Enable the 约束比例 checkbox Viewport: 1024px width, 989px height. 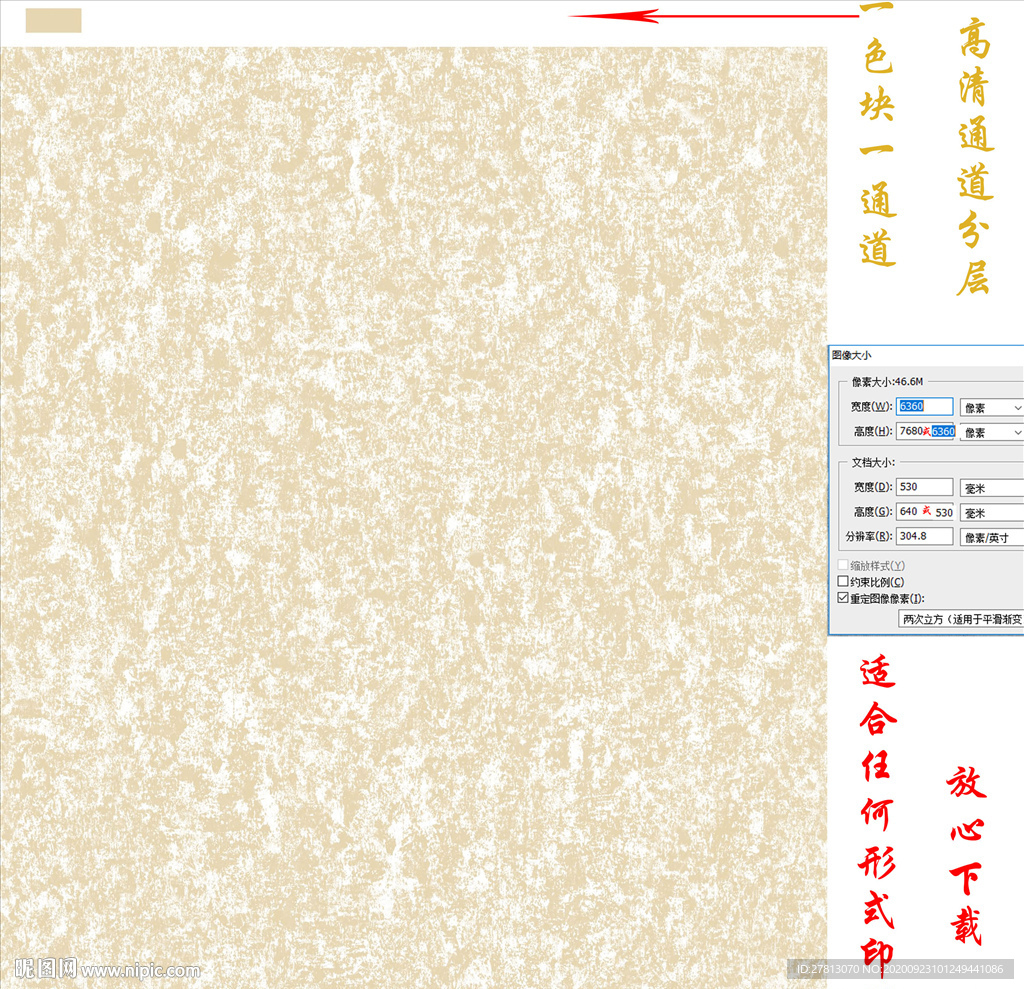pyautogui.click(x=843, y=581)
